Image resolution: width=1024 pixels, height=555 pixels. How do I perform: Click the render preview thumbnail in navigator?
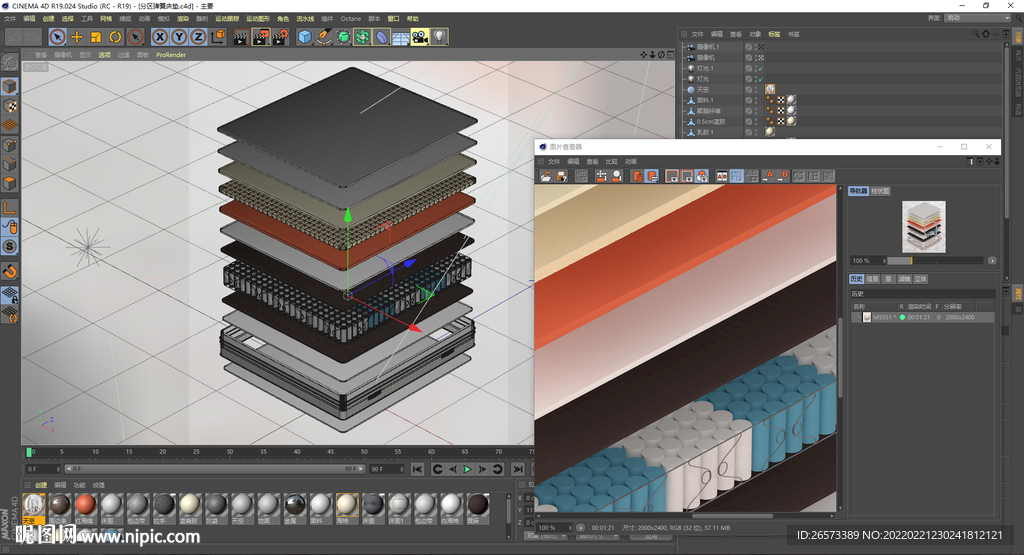923,227
